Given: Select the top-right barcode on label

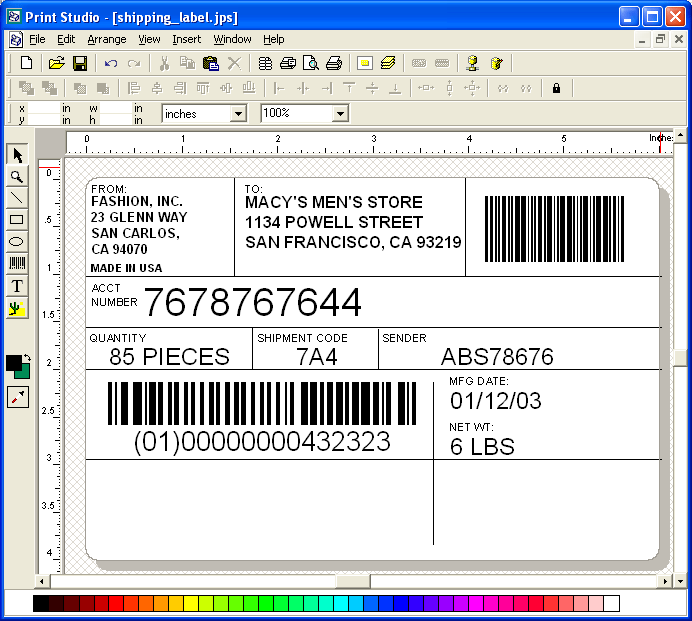Looking at the screenshot, I should 554,229.
